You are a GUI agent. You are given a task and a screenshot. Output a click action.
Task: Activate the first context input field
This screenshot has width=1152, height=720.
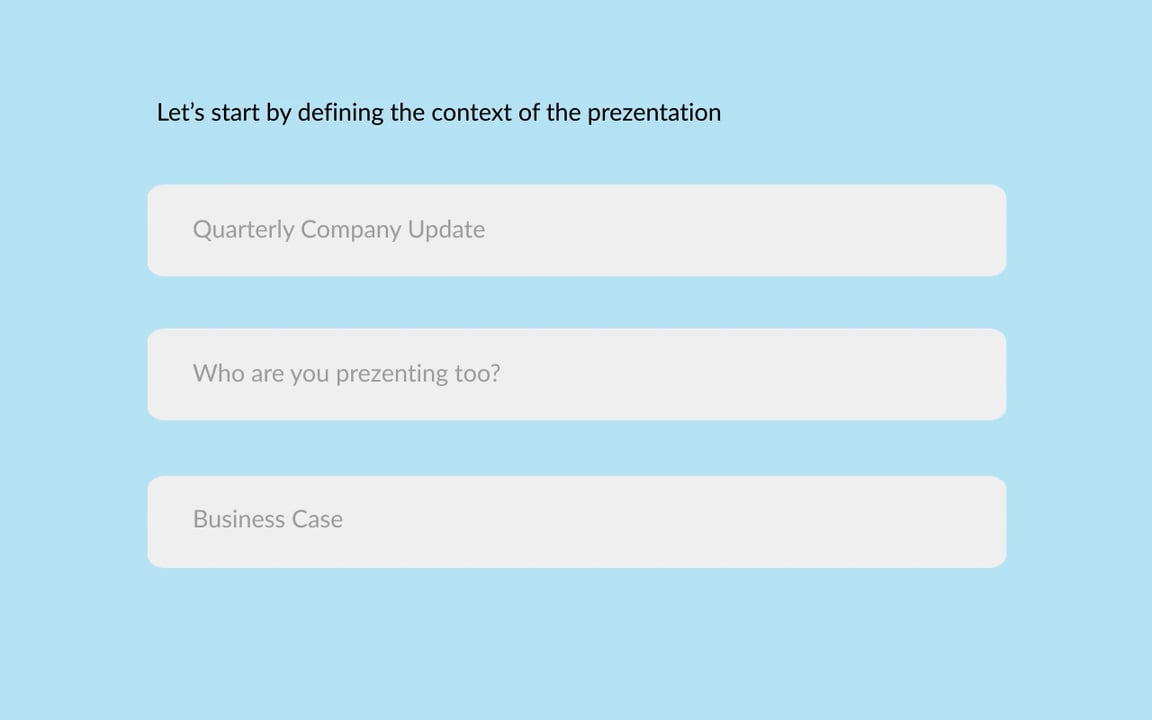coord(577,231)
